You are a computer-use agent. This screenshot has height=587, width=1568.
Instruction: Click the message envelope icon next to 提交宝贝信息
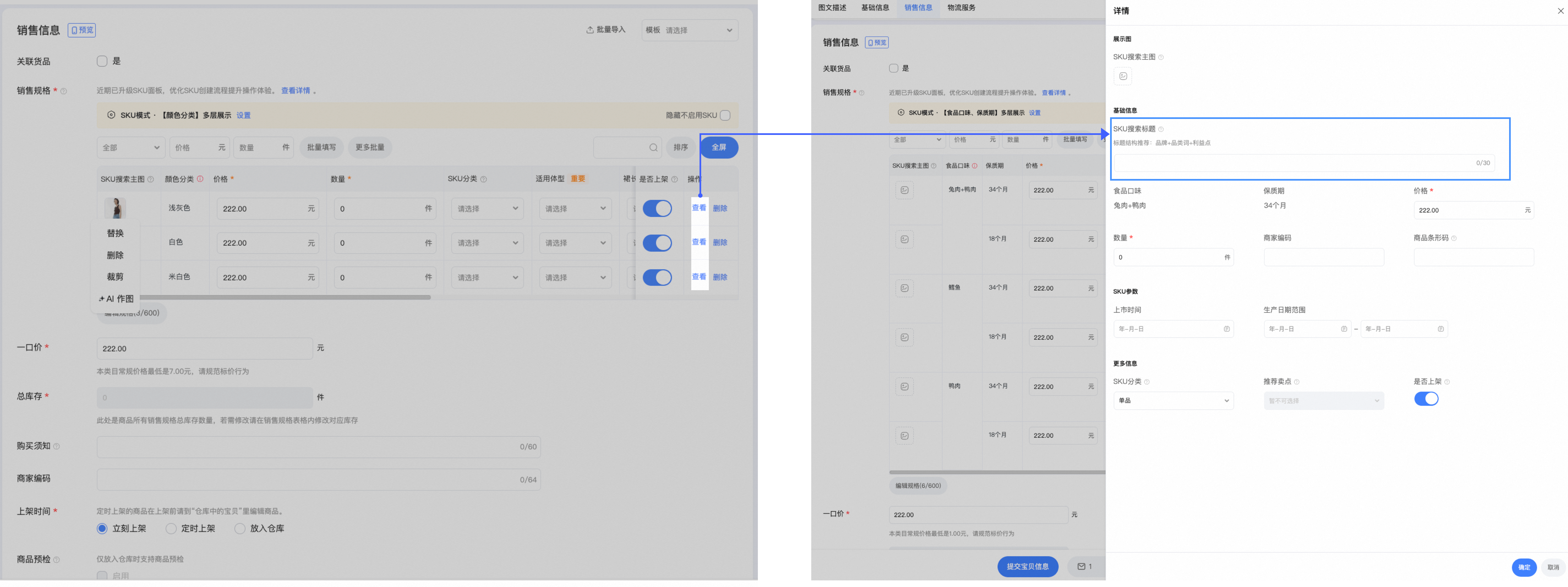point(1082,566)
